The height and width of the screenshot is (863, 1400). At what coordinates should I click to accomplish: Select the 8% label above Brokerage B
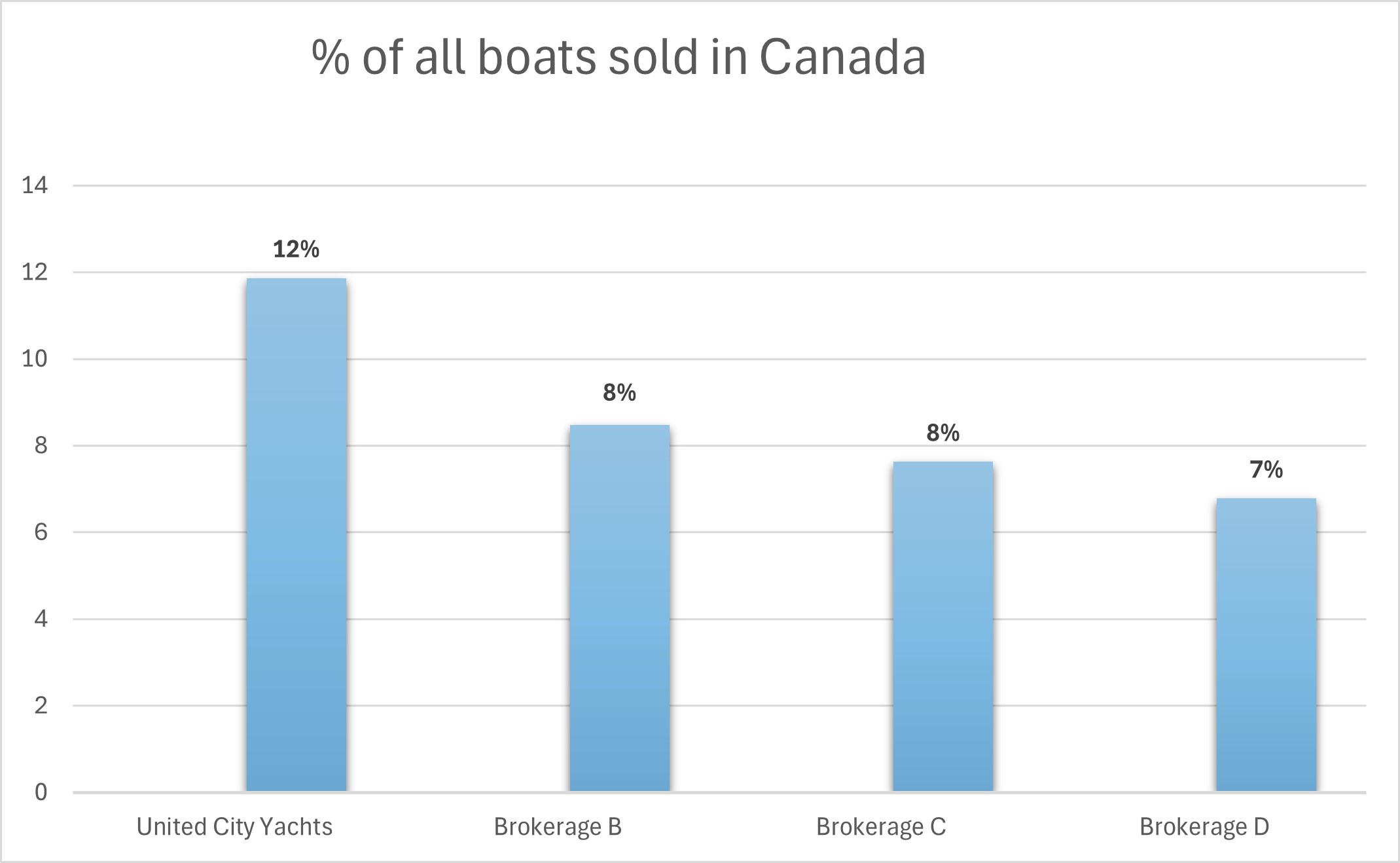(x=619, y=393)
